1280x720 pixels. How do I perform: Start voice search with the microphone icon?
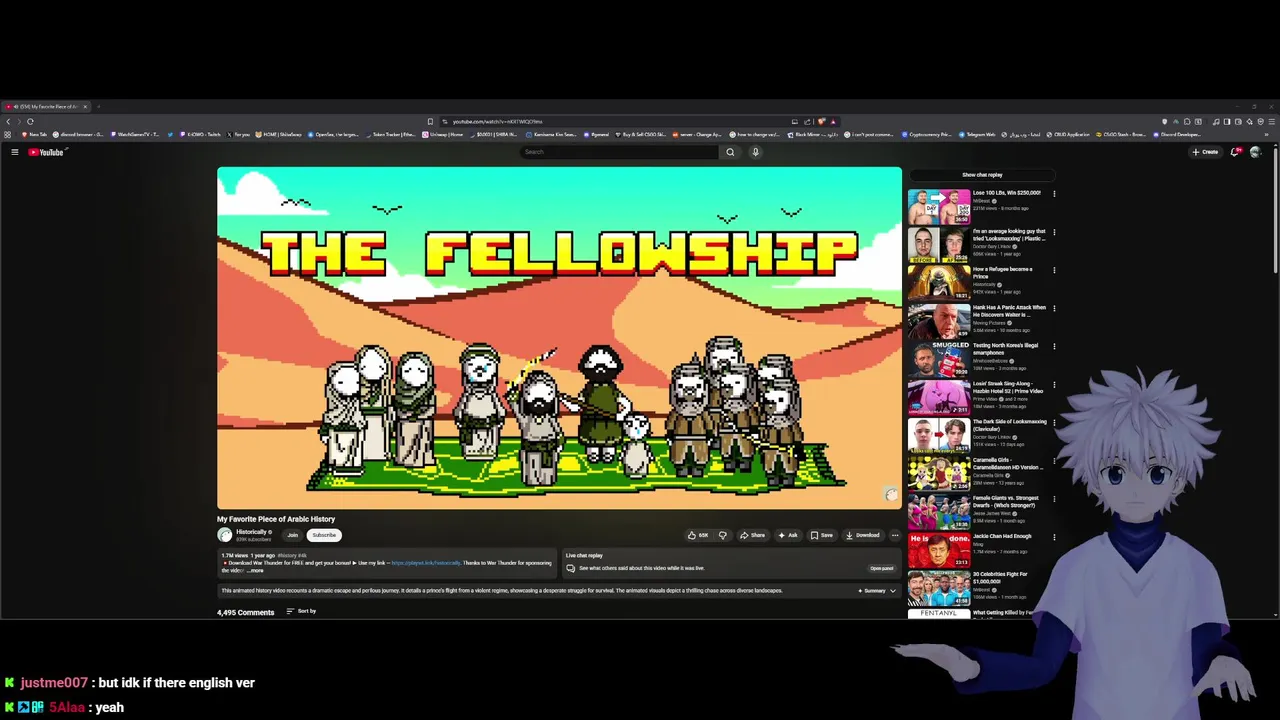click(x=755, y=152)
